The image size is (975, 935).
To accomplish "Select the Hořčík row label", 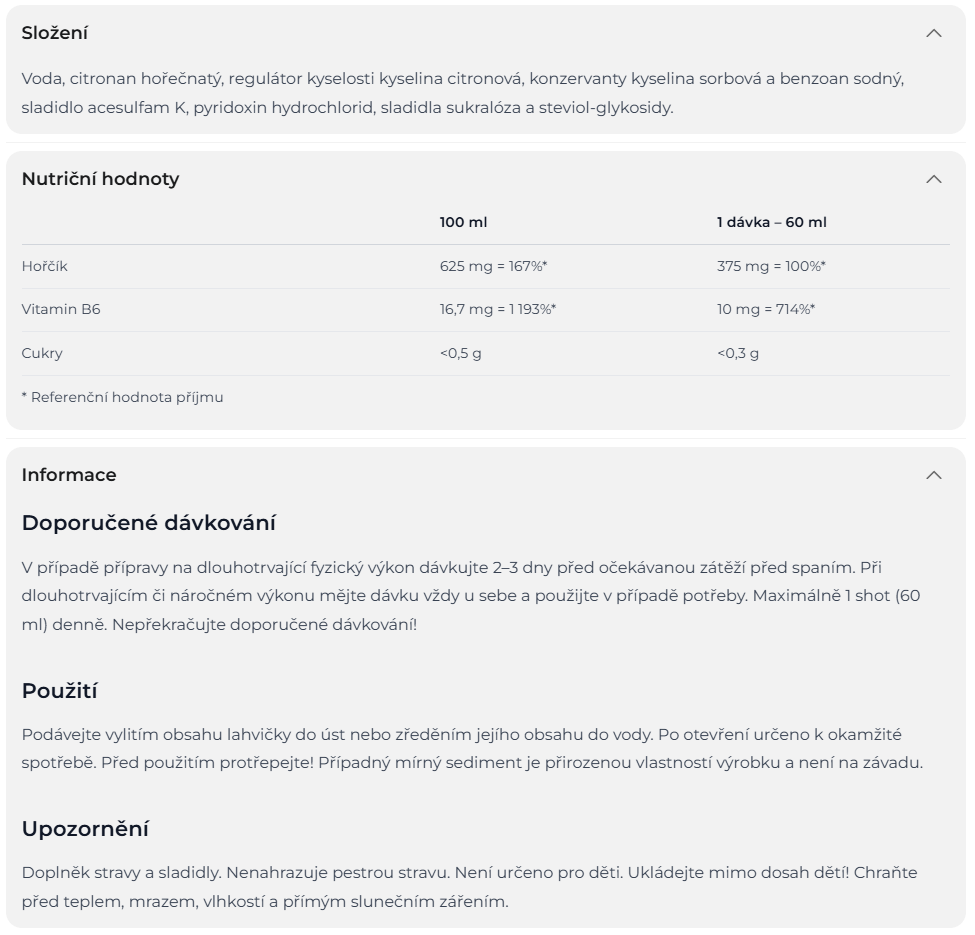I will (x=45, y=266).
